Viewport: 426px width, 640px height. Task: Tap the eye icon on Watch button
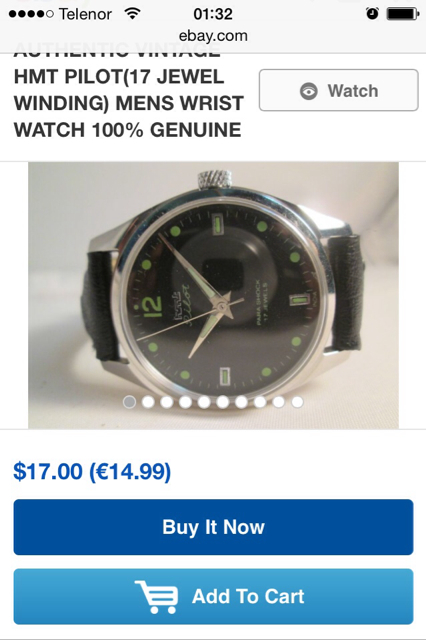coord(308,91)
